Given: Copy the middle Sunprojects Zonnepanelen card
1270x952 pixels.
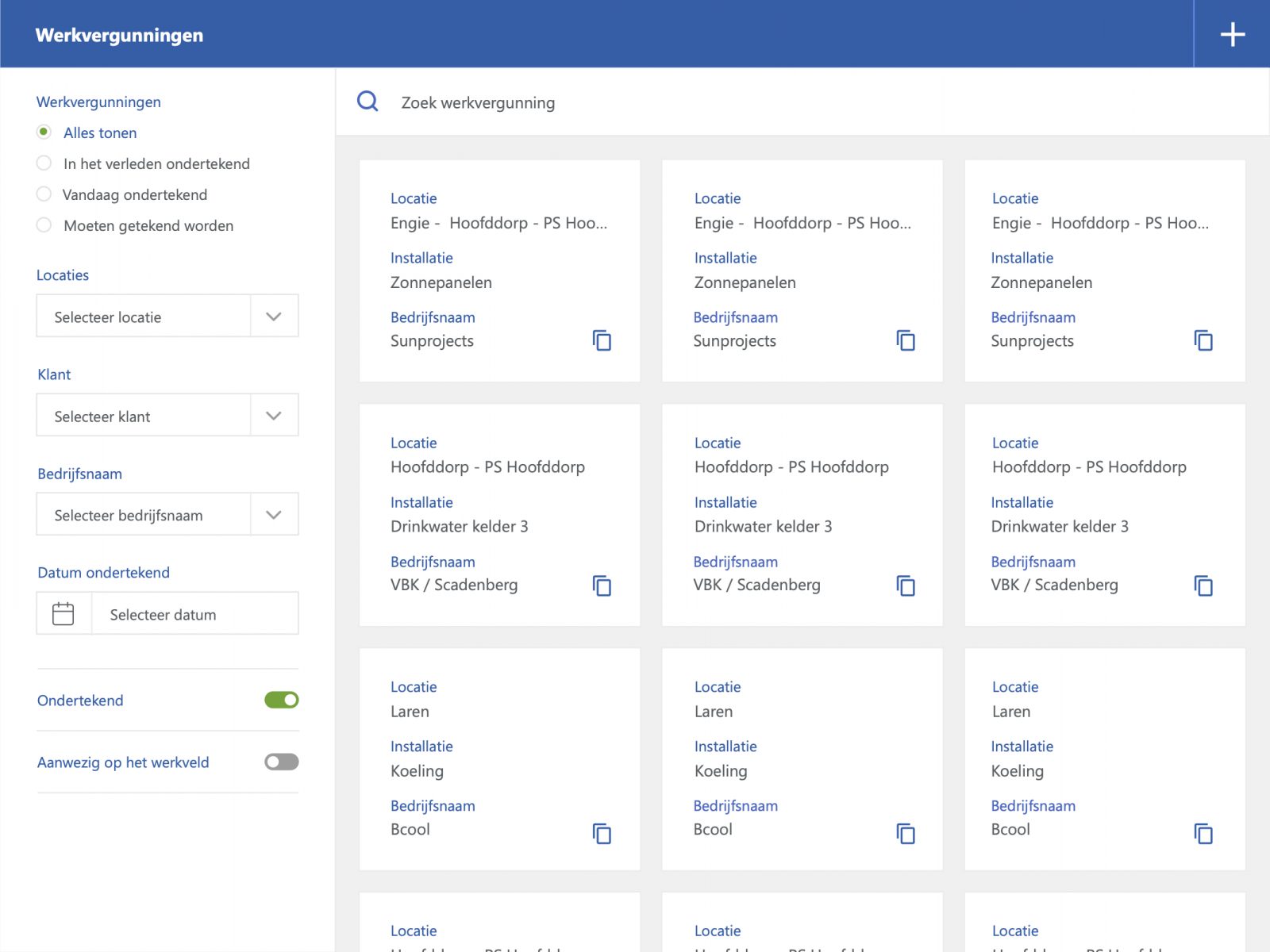Looking at the screenshot, I should tap(906, 340).
